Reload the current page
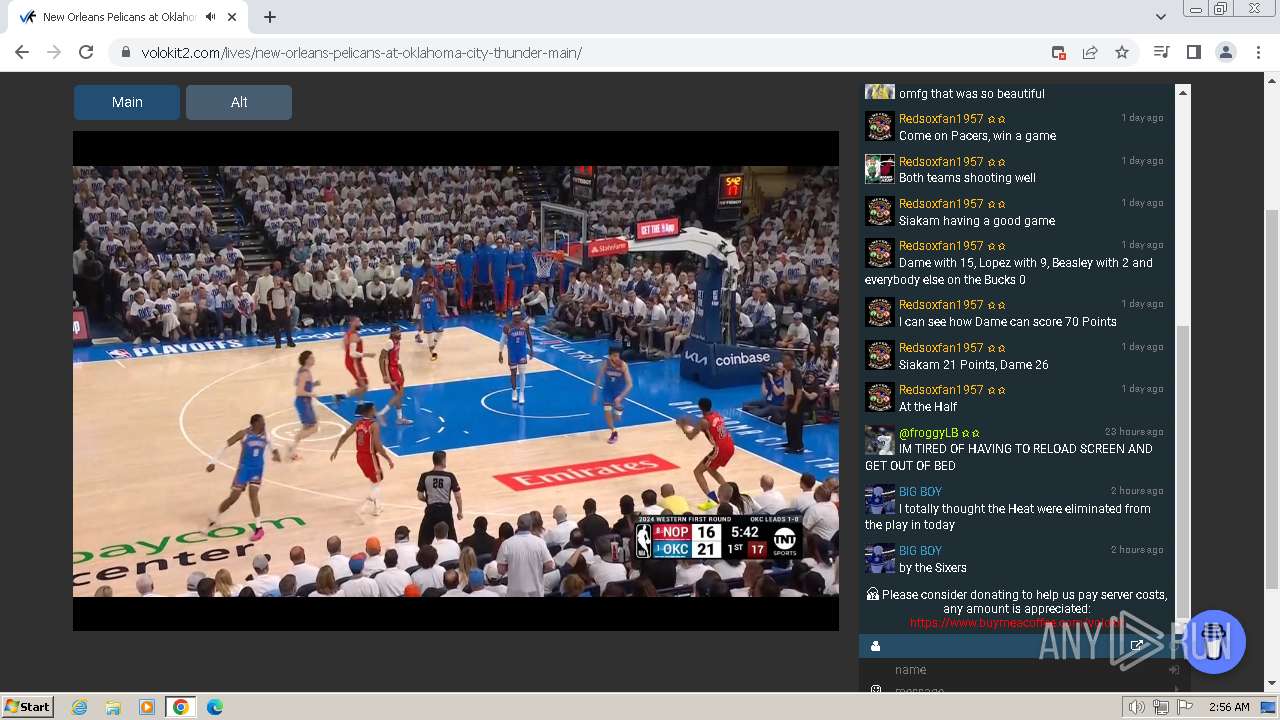Image resolution: width=1280 pixels, height=720 pixels. click(86, 52)
